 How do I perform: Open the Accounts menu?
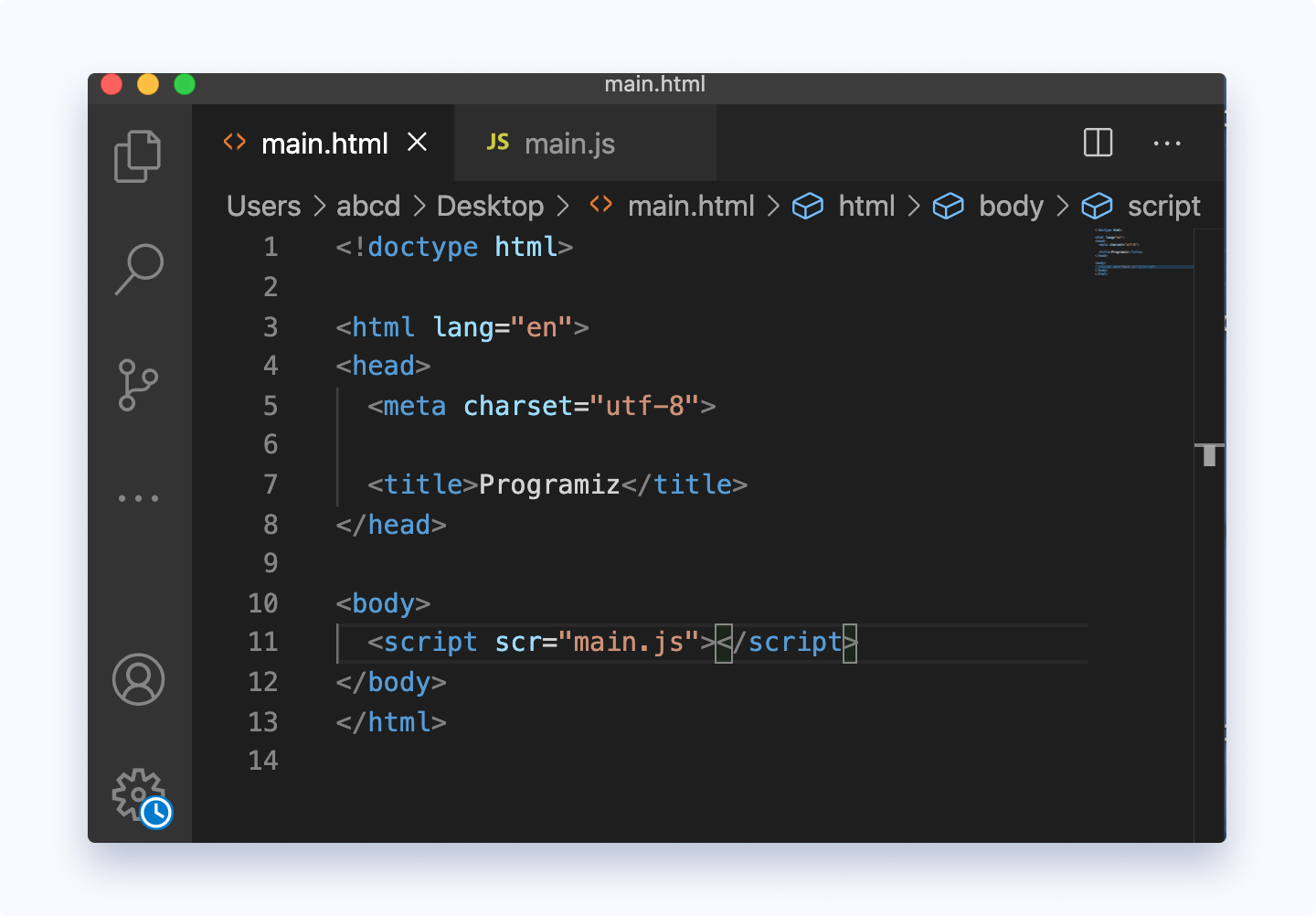[138, 679]
